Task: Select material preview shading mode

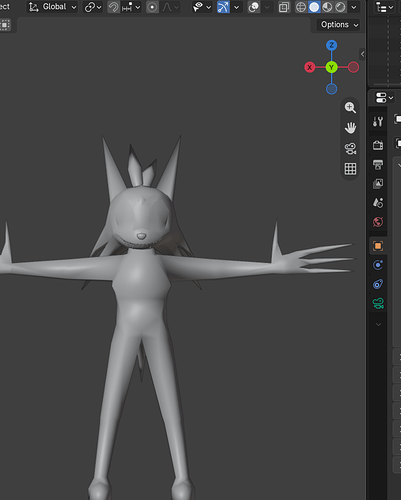Action: coord(327,7)
